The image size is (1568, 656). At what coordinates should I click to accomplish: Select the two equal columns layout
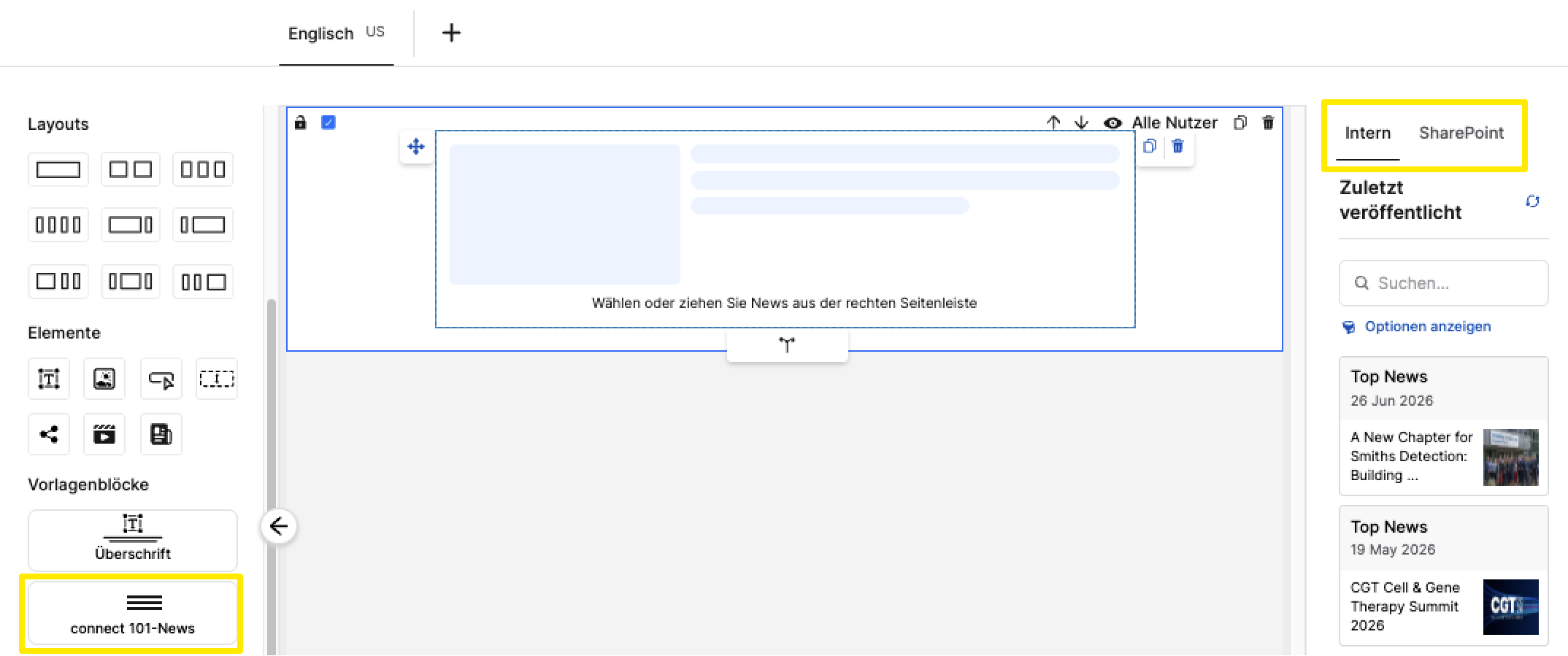tap(131, 169)
